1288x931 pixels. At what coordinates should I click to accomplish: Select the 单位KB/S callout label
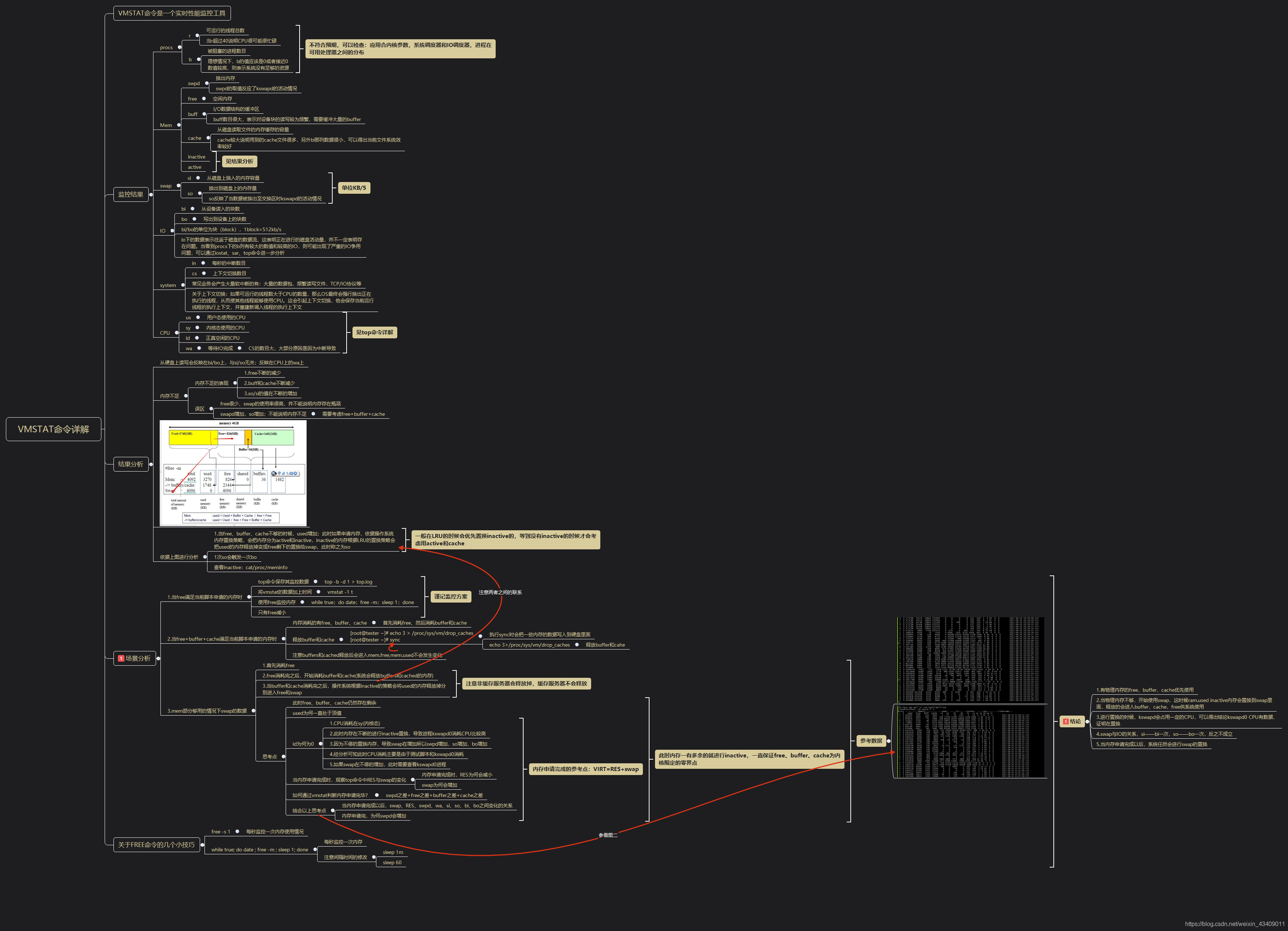point(354,188)
